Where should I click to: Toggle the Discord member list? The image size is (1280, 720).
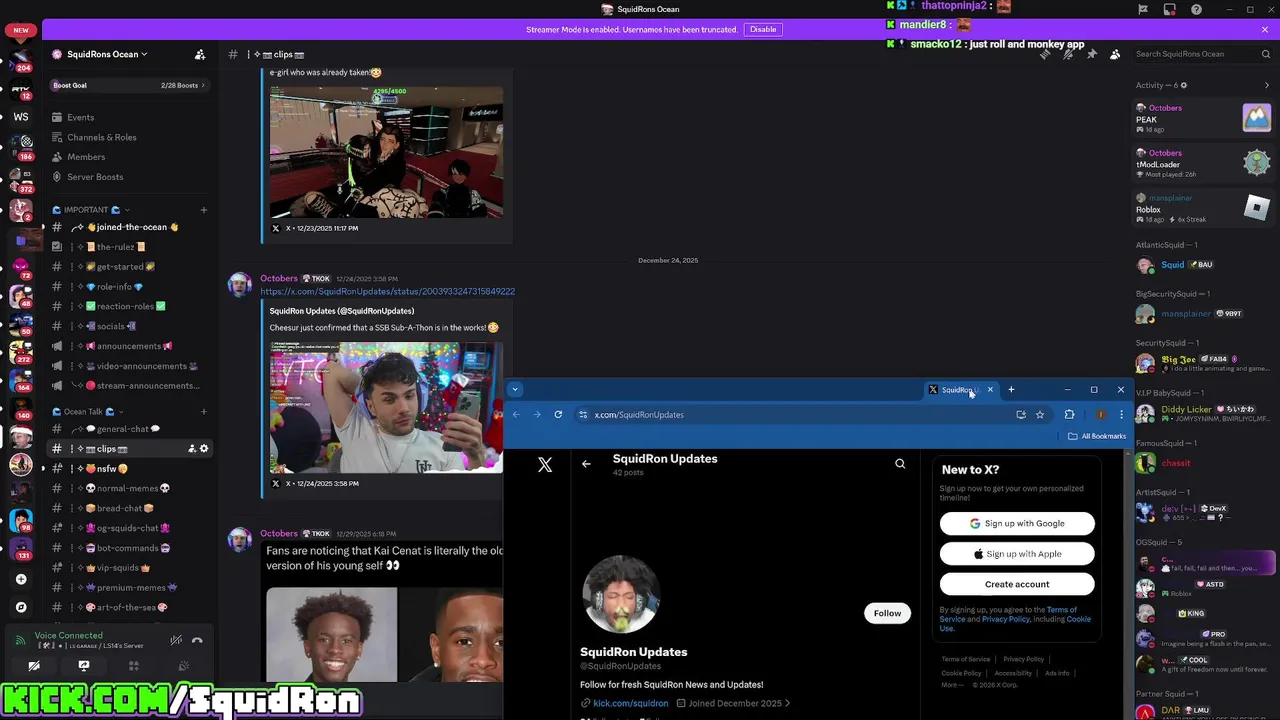pos(1115,54)
